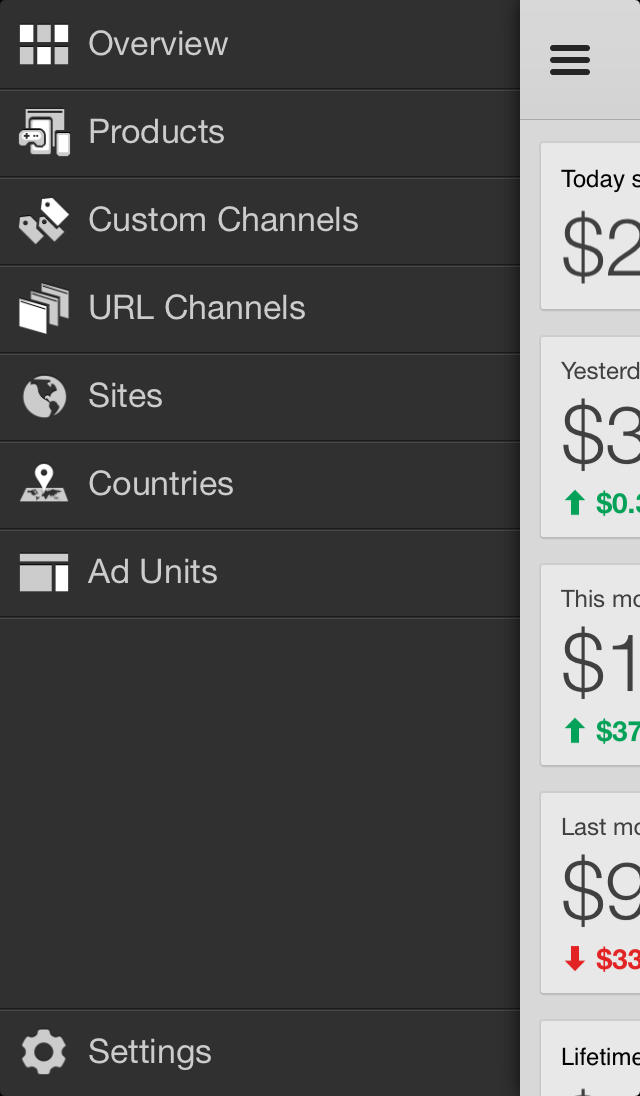Select the Countries label
This screenshot has width=640, height=1096.
click(161, 484)
